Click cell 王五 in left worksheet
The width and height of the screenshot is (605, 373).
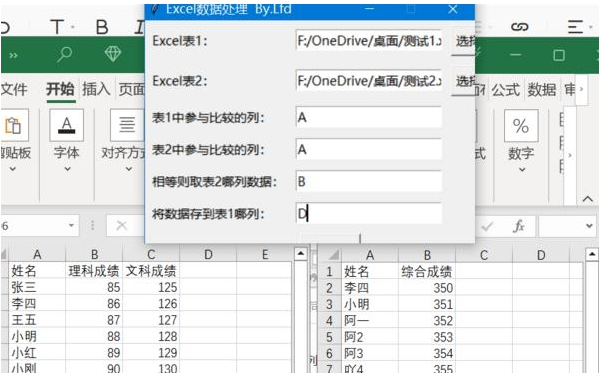(37, 320)
